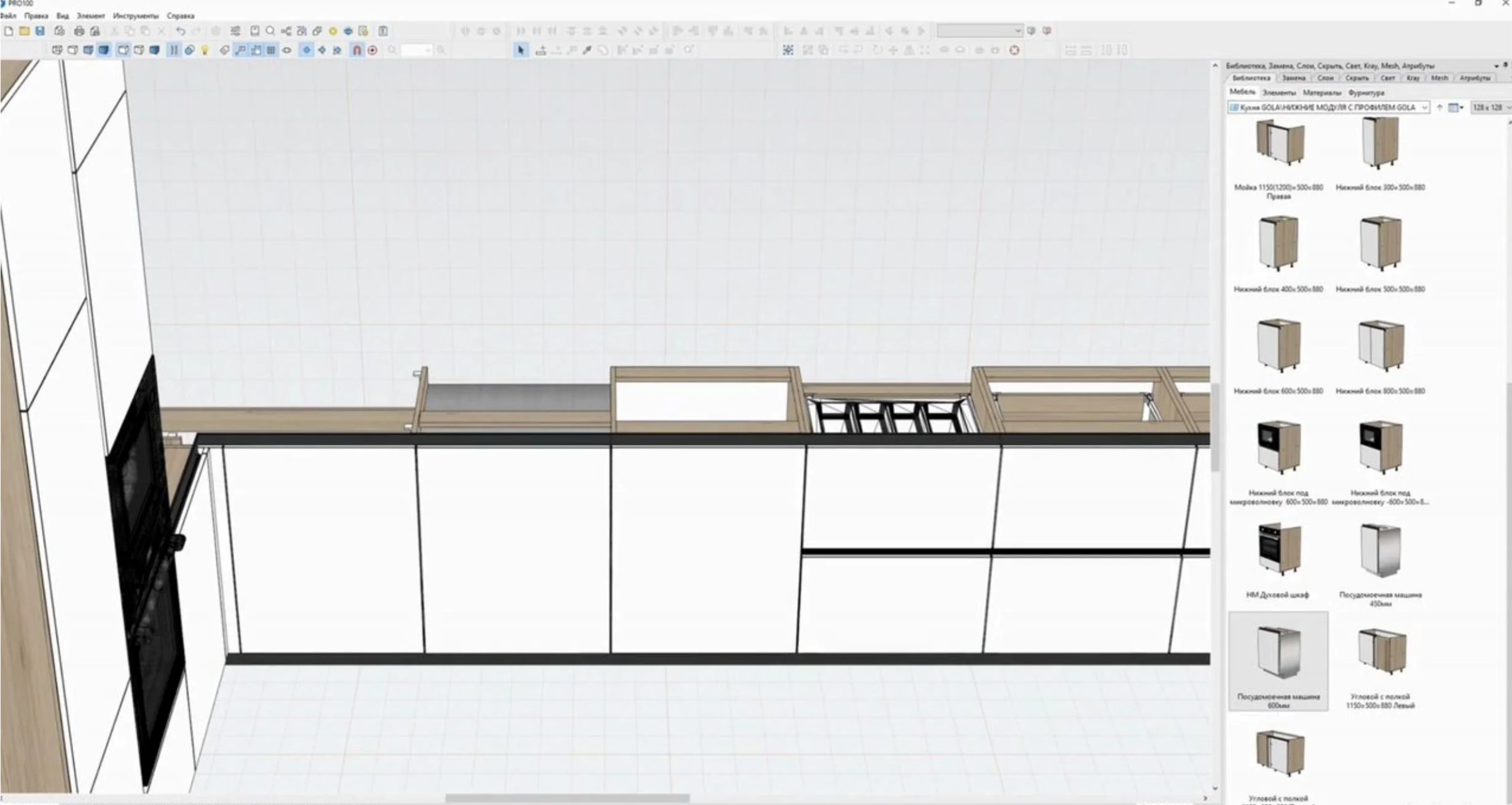Open the library folder path dropdown

click(x=1424, y=108)
